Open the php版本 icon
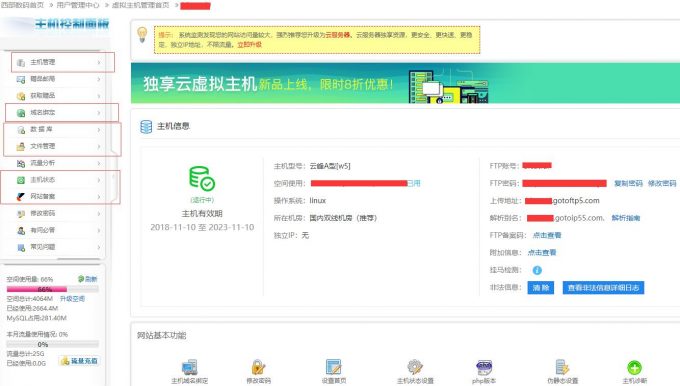The image size is (680, 386). coord(484,367)
